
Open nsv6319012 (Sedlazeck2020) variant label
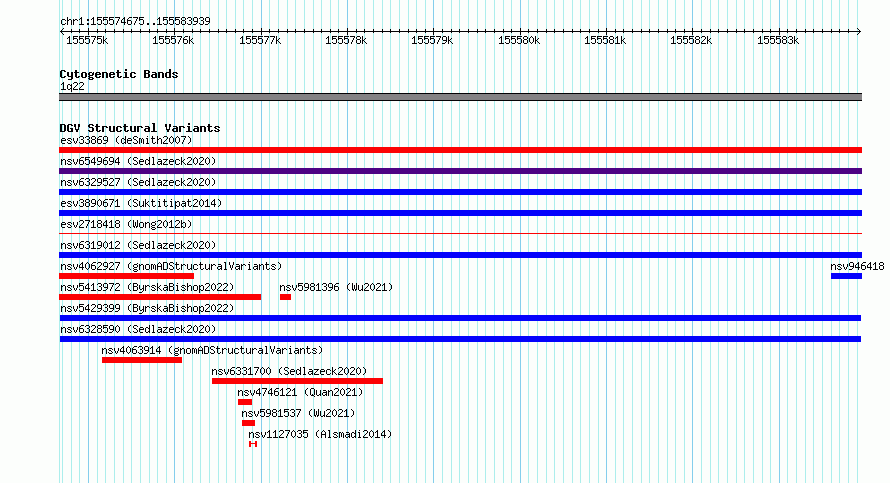coord(138,245)
